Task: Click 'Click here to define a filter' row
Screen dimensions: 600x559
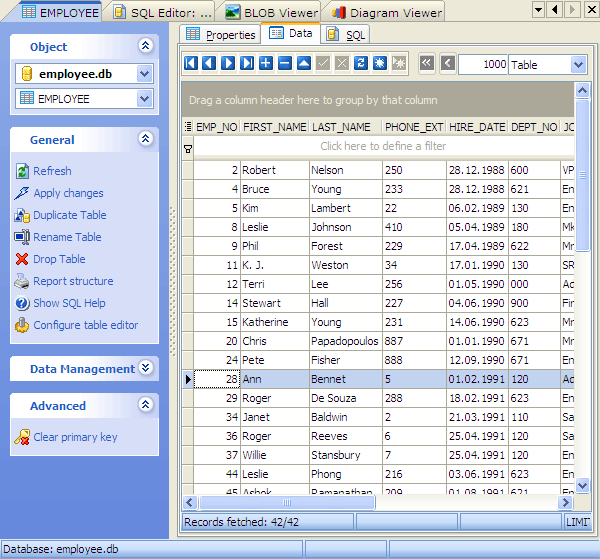Action: pos(383,146)
